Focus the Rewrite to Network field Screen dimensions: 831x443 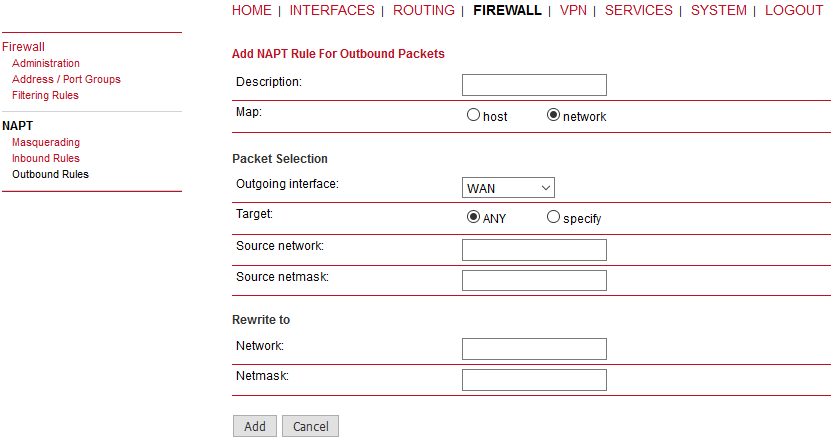[x=534, y=349]
